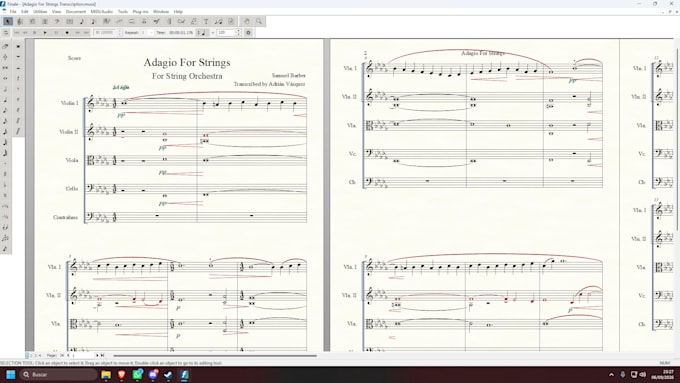Activate the Hand Grabber tool
The height and width of the screenshot is (383, 680).
coord(246,21)
